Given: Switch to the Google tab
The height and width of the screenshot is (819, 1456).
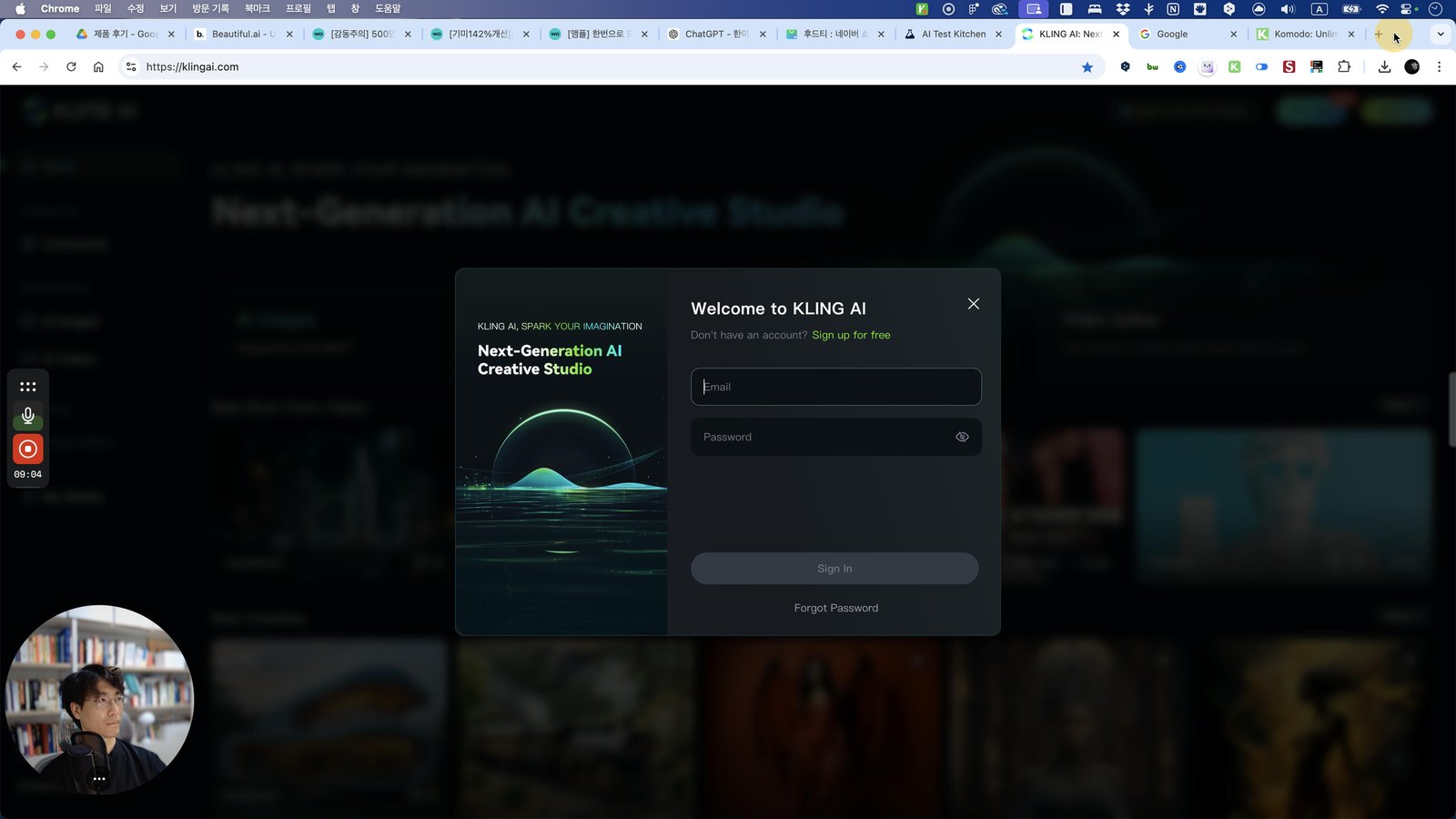Looking at the screenshot, I should pyautogui.click(x=1189, y=34).
